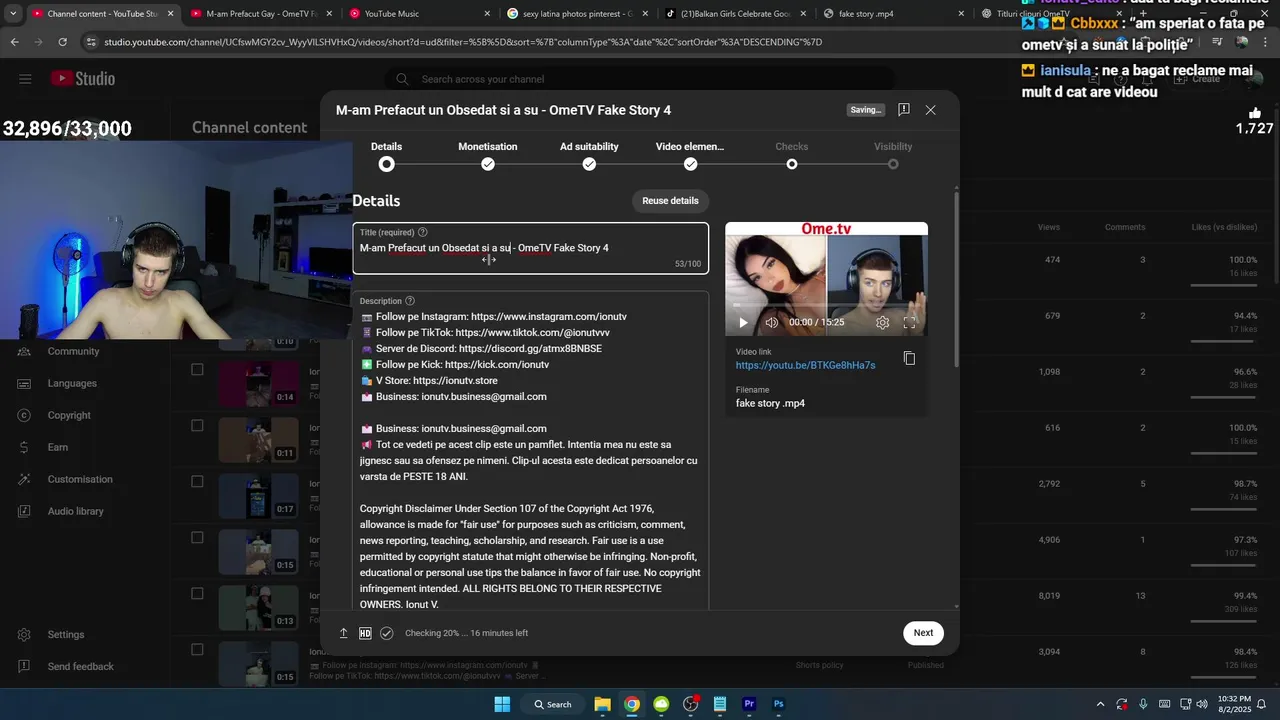Go back in the browser
Viewport: 1280px width, 720px height.
[x=14, y=42]
